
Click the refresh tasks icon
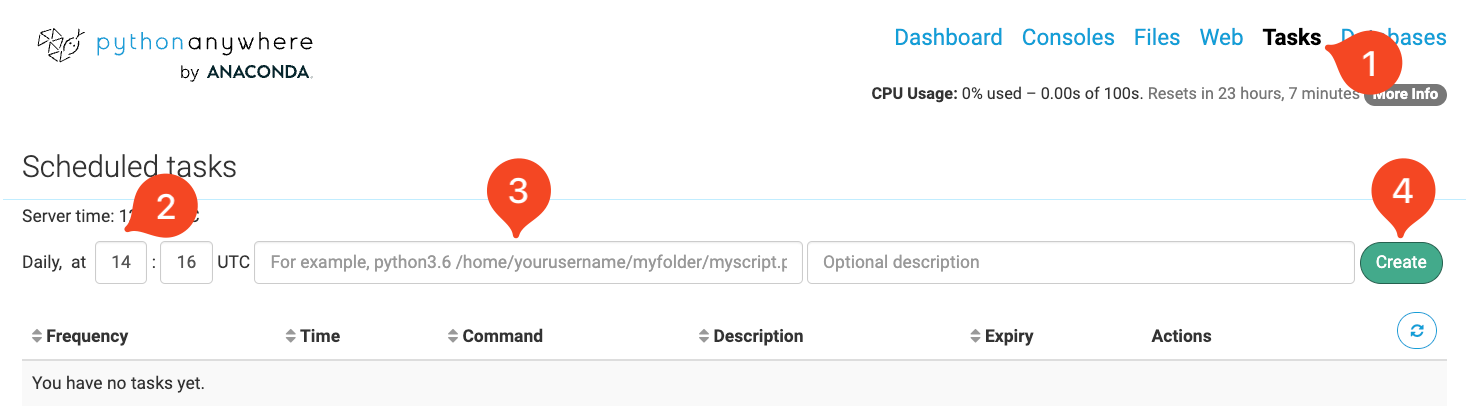[x=1416, y=331]
